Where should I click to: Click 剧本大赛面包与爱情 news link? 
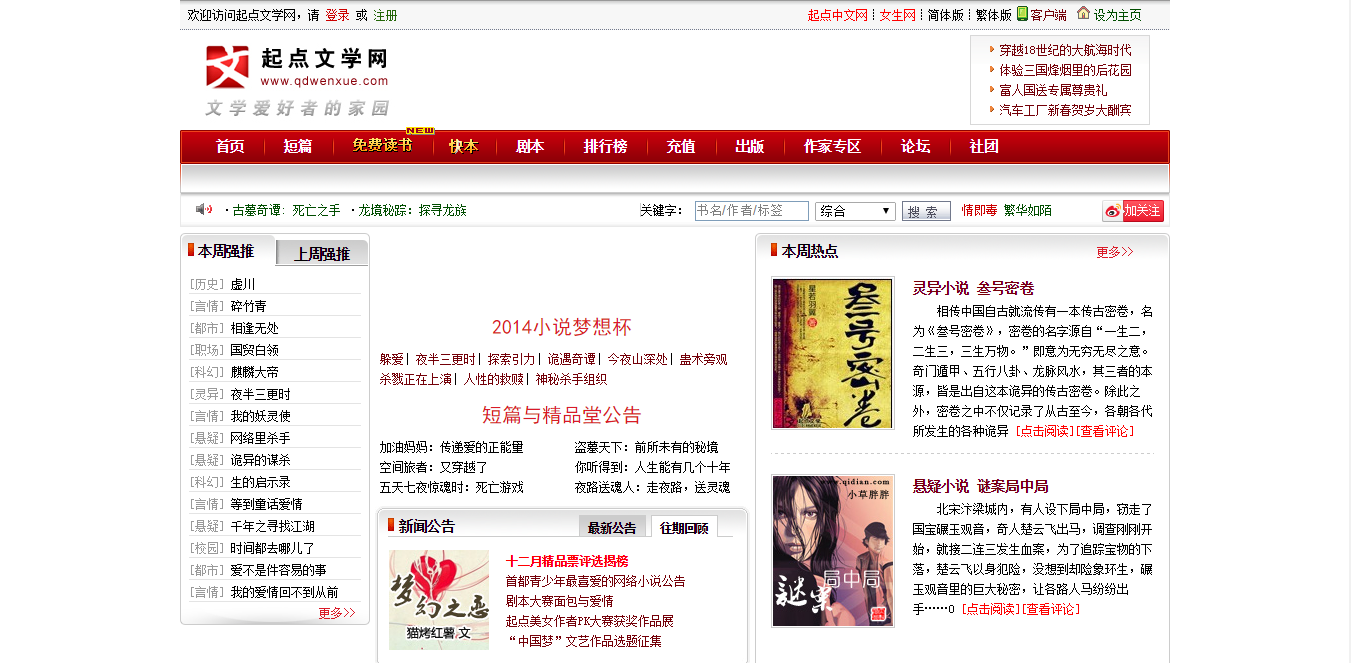click(559, 601)
